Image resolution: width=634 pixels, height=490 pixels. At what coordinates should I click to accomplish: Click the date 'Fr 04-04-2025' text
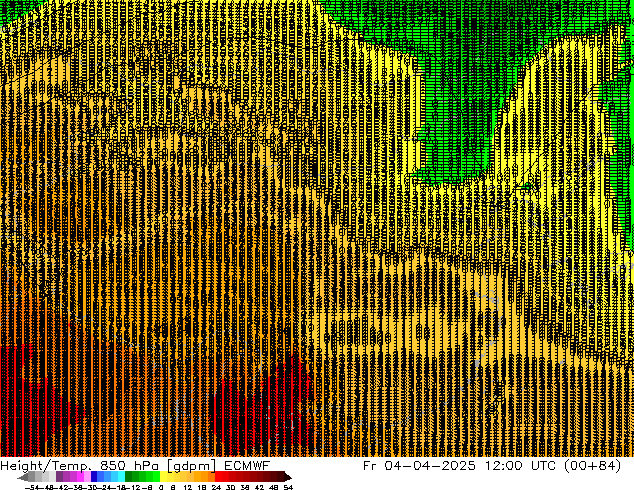coord(419,465)
